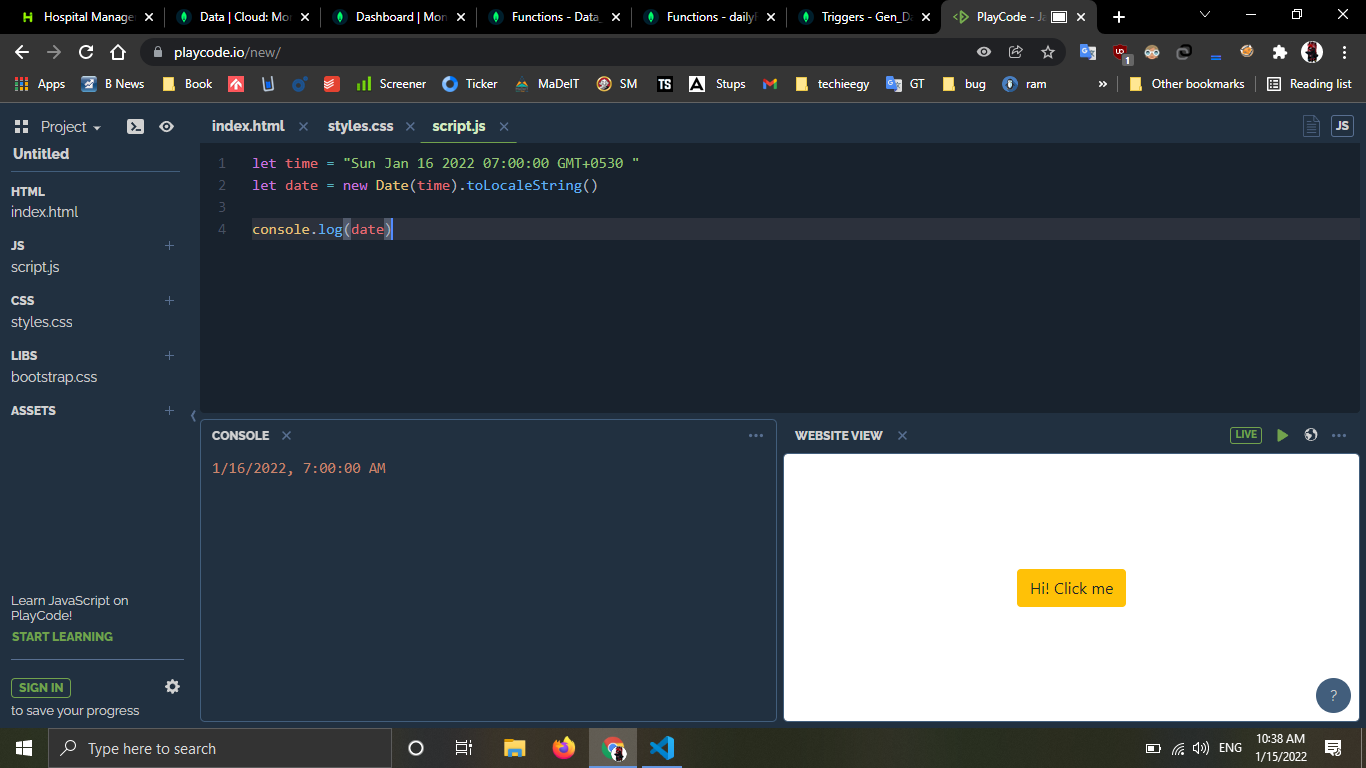Switch to the index.html tab
Viewport: 1366px width, 768px height.
248,126
